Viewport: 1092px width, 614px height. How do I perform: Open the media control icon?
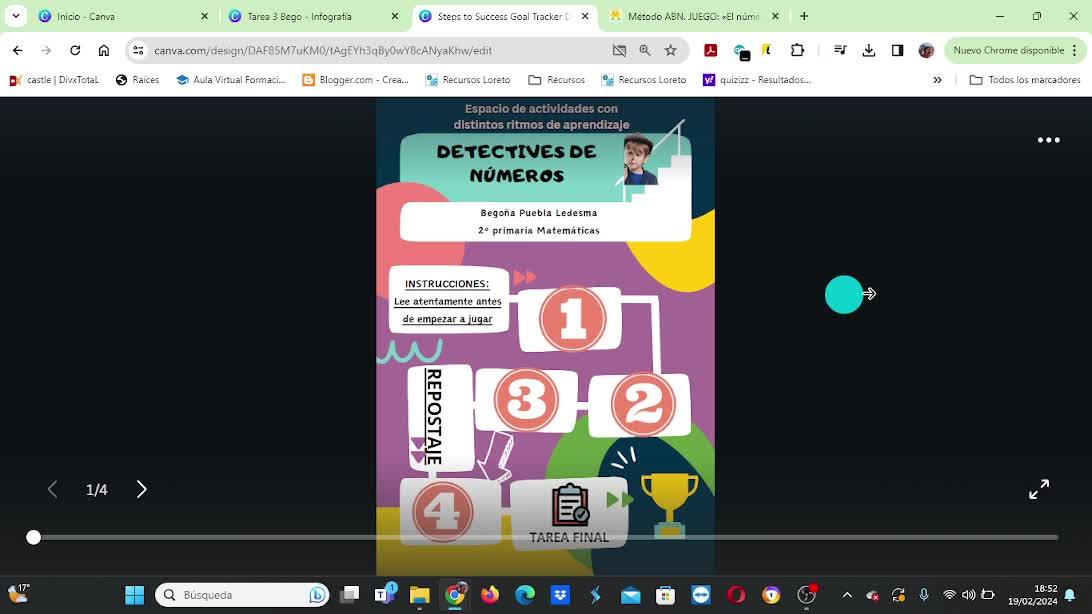click(x=840, y=50)
